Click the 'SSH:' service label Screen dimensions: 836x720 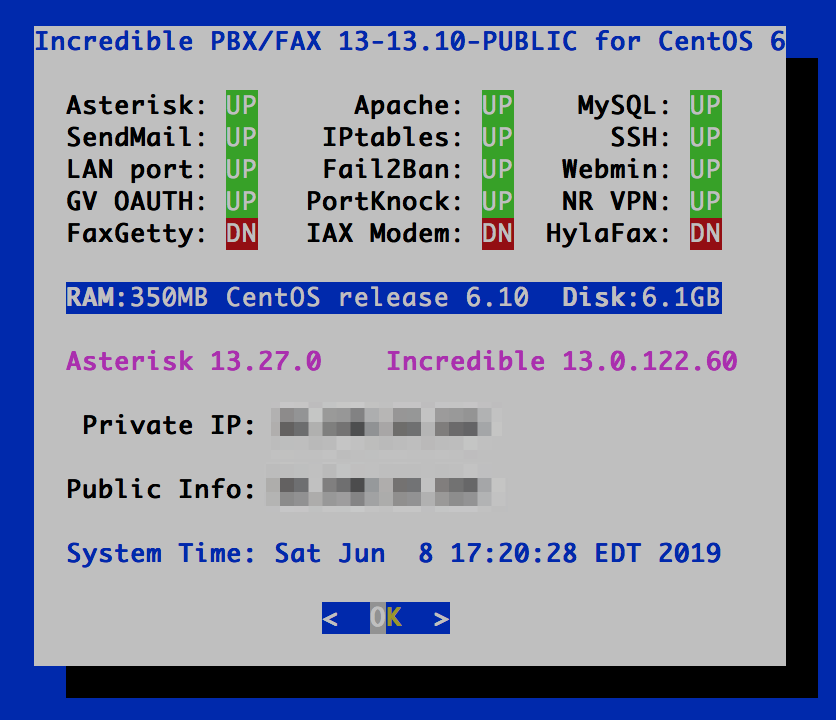(640, 138)
